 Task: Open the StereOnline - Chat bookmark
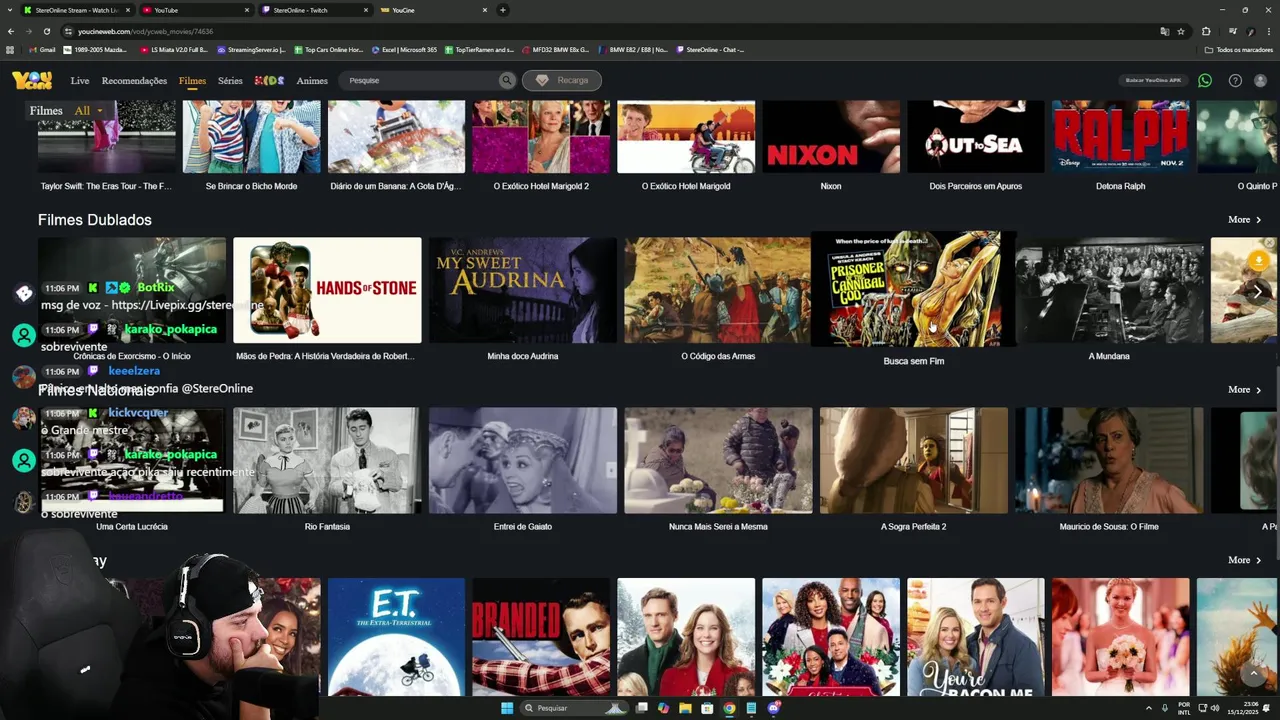click(711, 49)
